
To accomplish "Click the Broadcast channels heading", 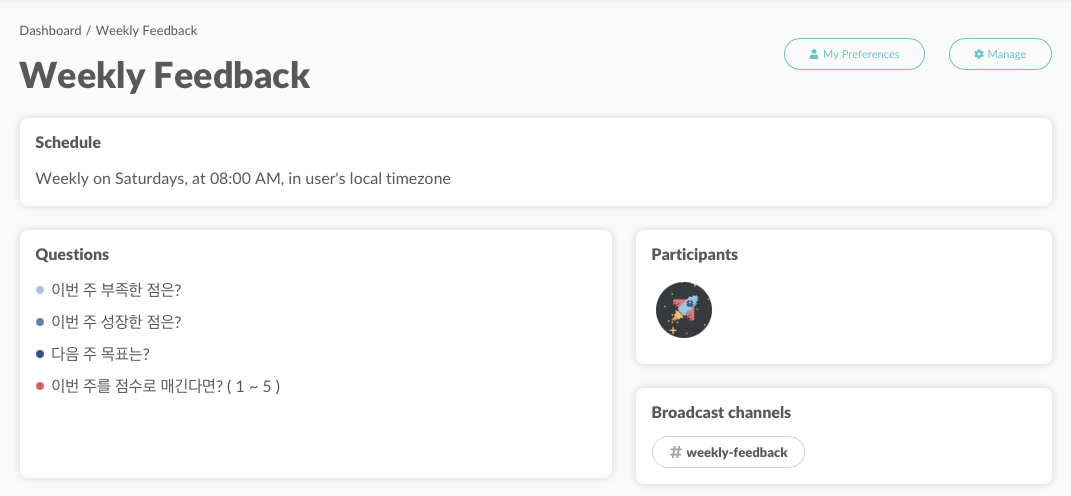I will tap(721, 413).
